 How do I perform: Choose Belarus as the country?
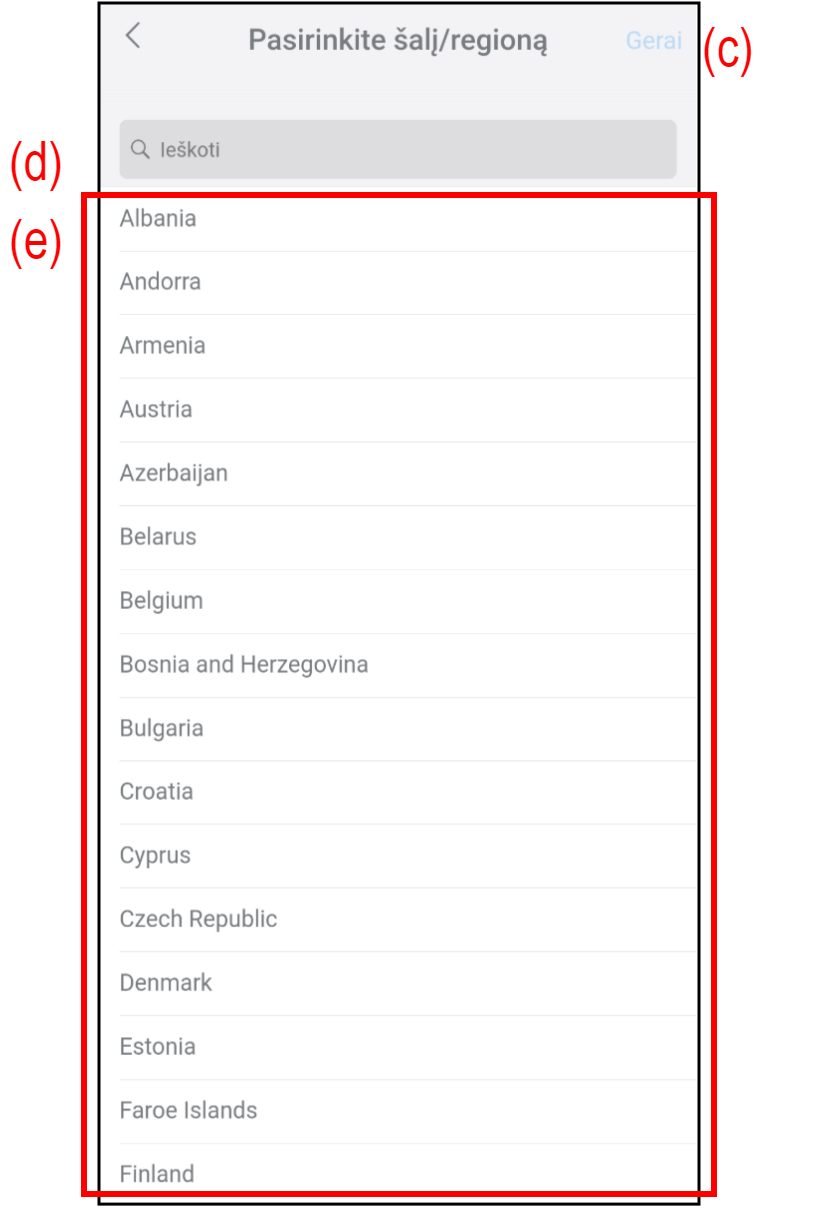(x=158, y=537)
